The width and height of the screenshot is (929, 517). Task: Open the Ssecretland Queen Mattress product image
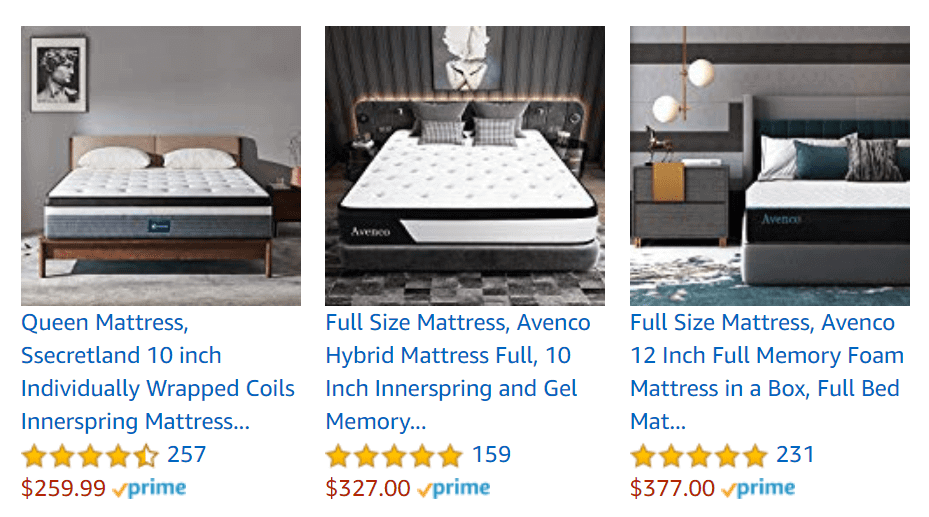pyautogui.click(x=161, y=166)
